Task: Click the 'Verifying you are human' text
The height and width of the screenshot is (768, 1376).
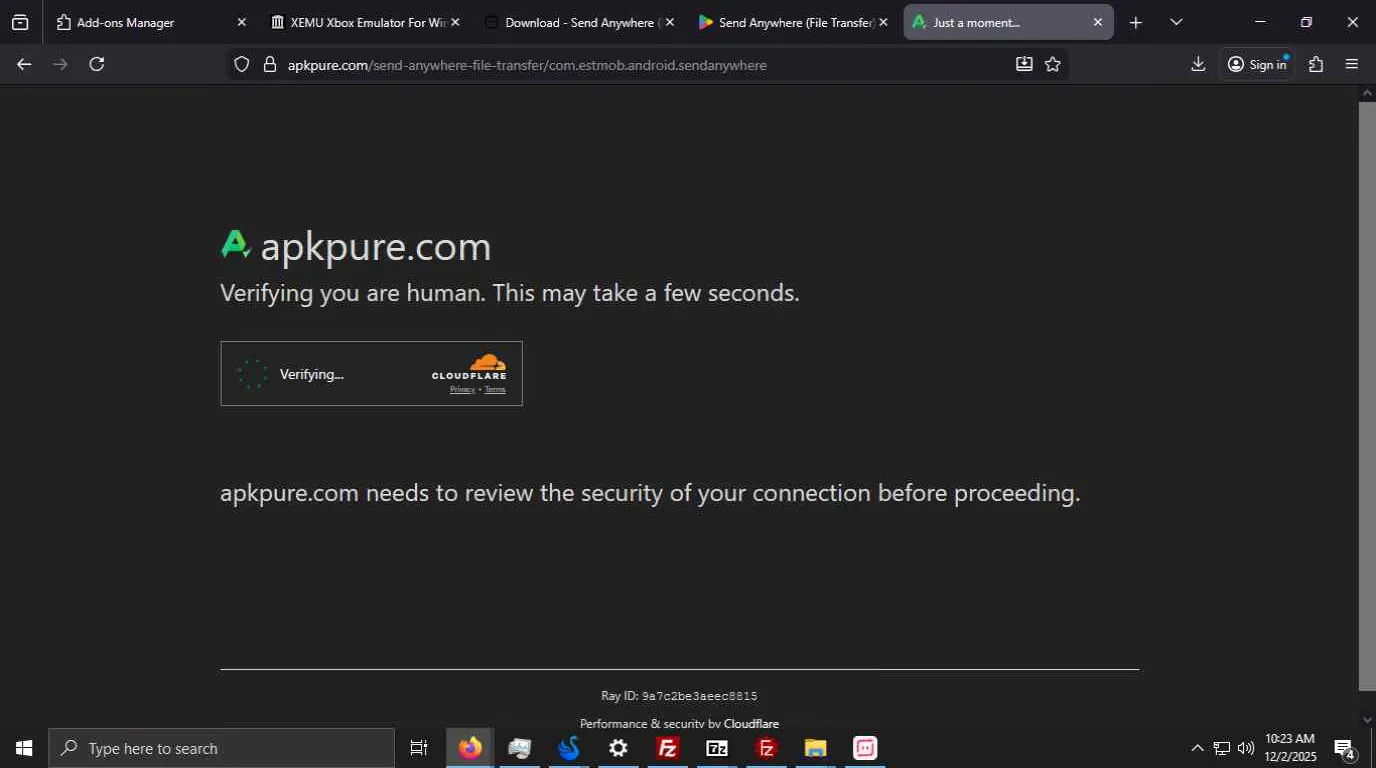Action: [510, 293]
